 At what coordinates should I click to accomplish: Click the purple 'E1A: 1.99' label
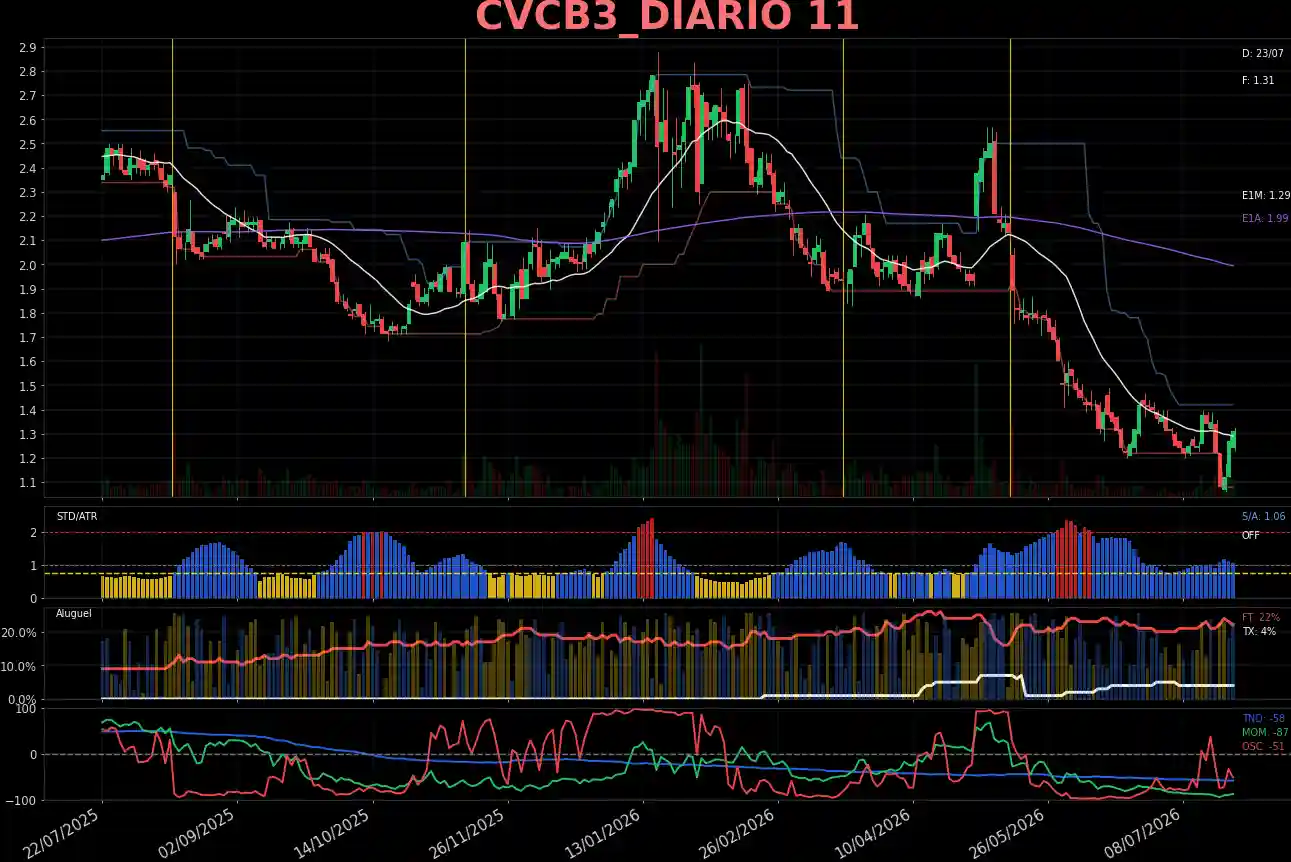pos(1265,218)
